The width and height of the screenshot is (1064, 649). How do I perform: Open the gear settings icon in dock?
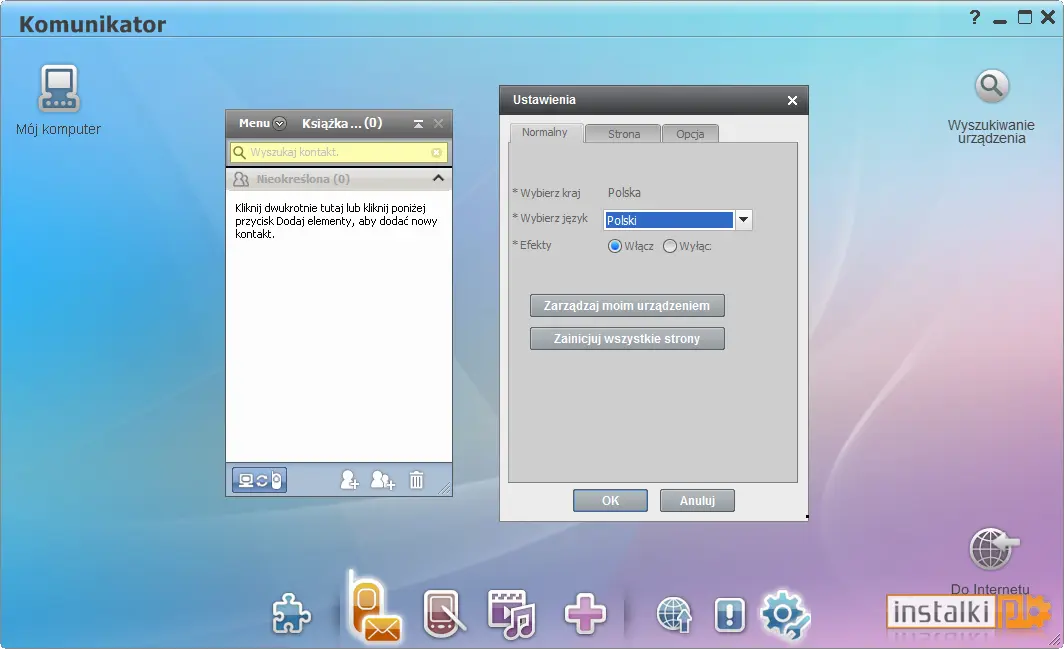pyautogui.click(x=784, y=614)
